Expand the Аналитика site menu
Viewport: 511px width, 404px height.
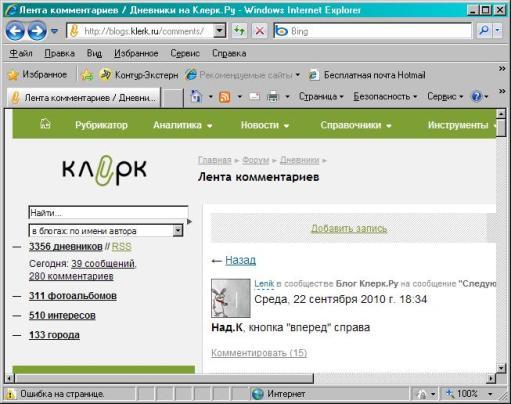pyautogui.click(x=182, y=125)
